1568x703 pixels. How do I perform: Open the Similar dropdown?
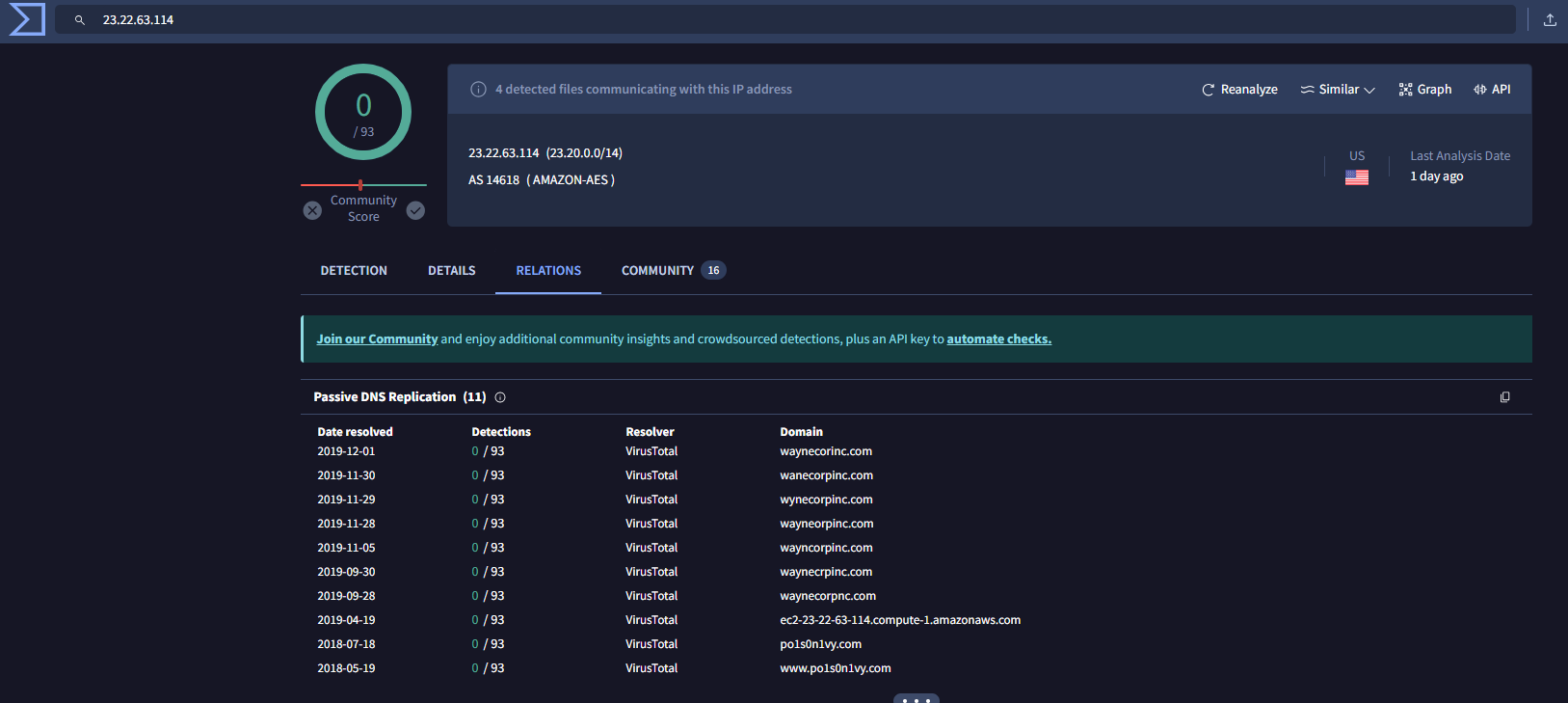click(x=1338, y=89)
